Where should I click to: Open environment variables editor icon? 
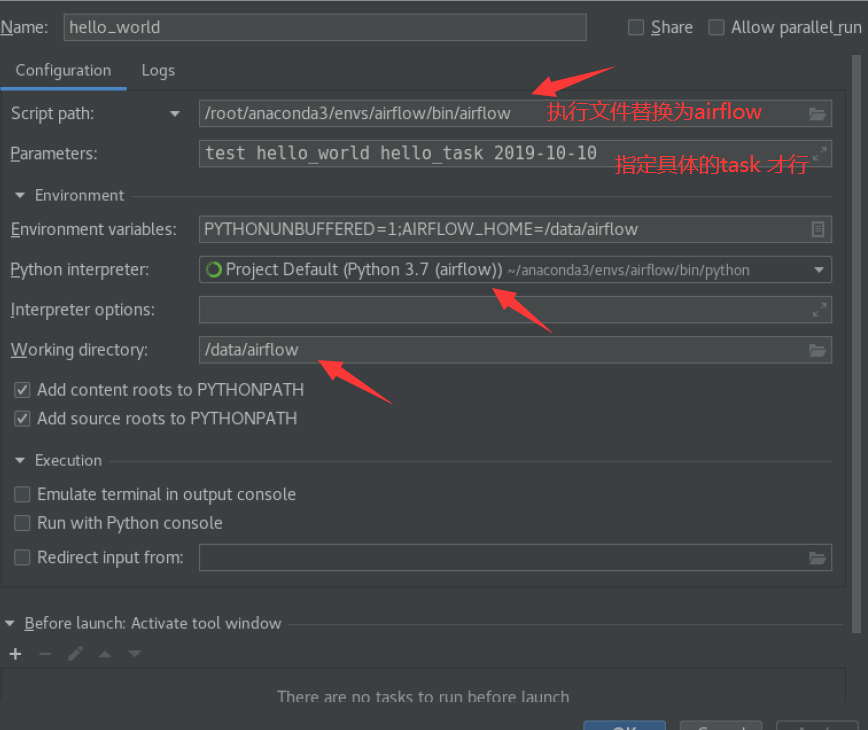pos(818,229)
